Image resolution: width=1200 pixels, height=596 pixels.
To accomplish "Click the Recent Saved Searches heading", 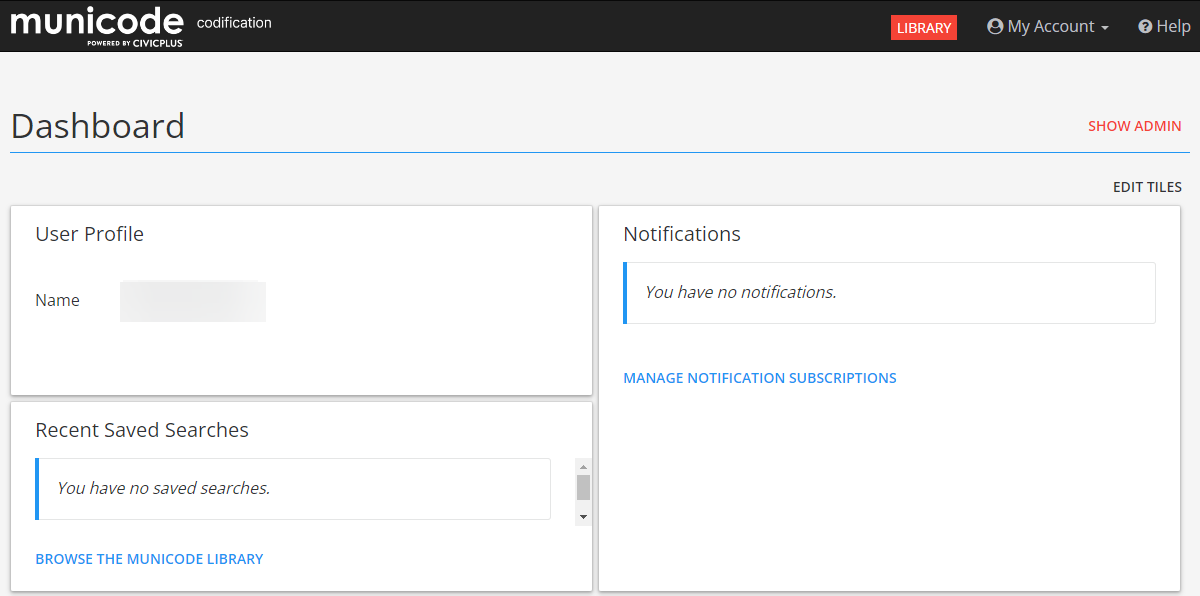I will pos(142,430).
